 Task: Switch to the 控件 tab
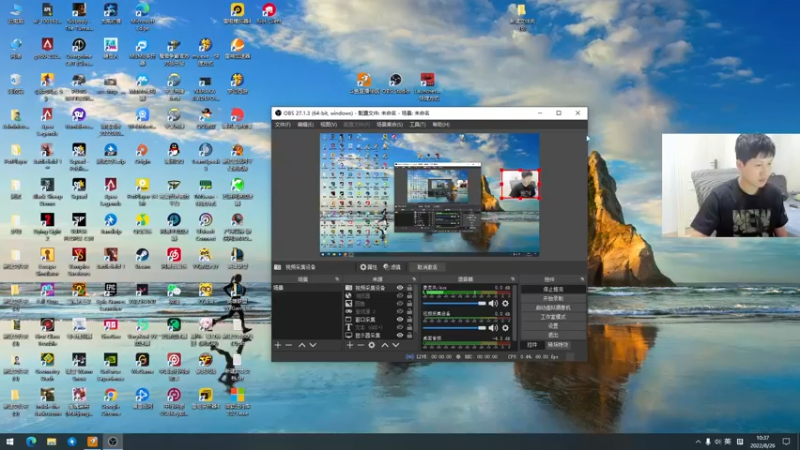coord(532,345)
